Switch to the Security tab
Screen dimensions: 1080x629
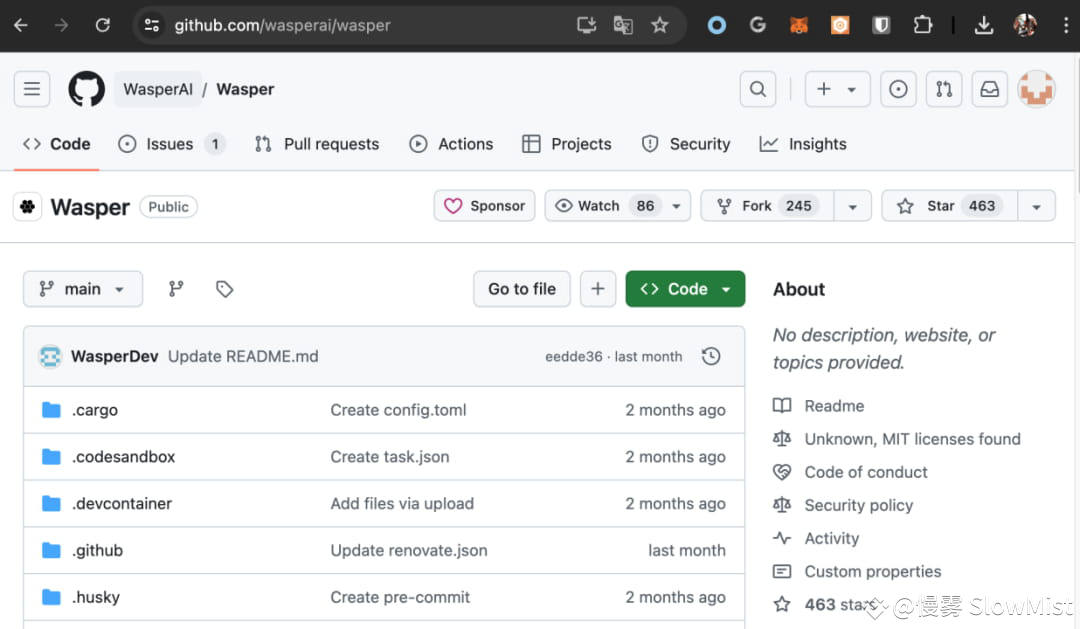[x=686, y=144]
